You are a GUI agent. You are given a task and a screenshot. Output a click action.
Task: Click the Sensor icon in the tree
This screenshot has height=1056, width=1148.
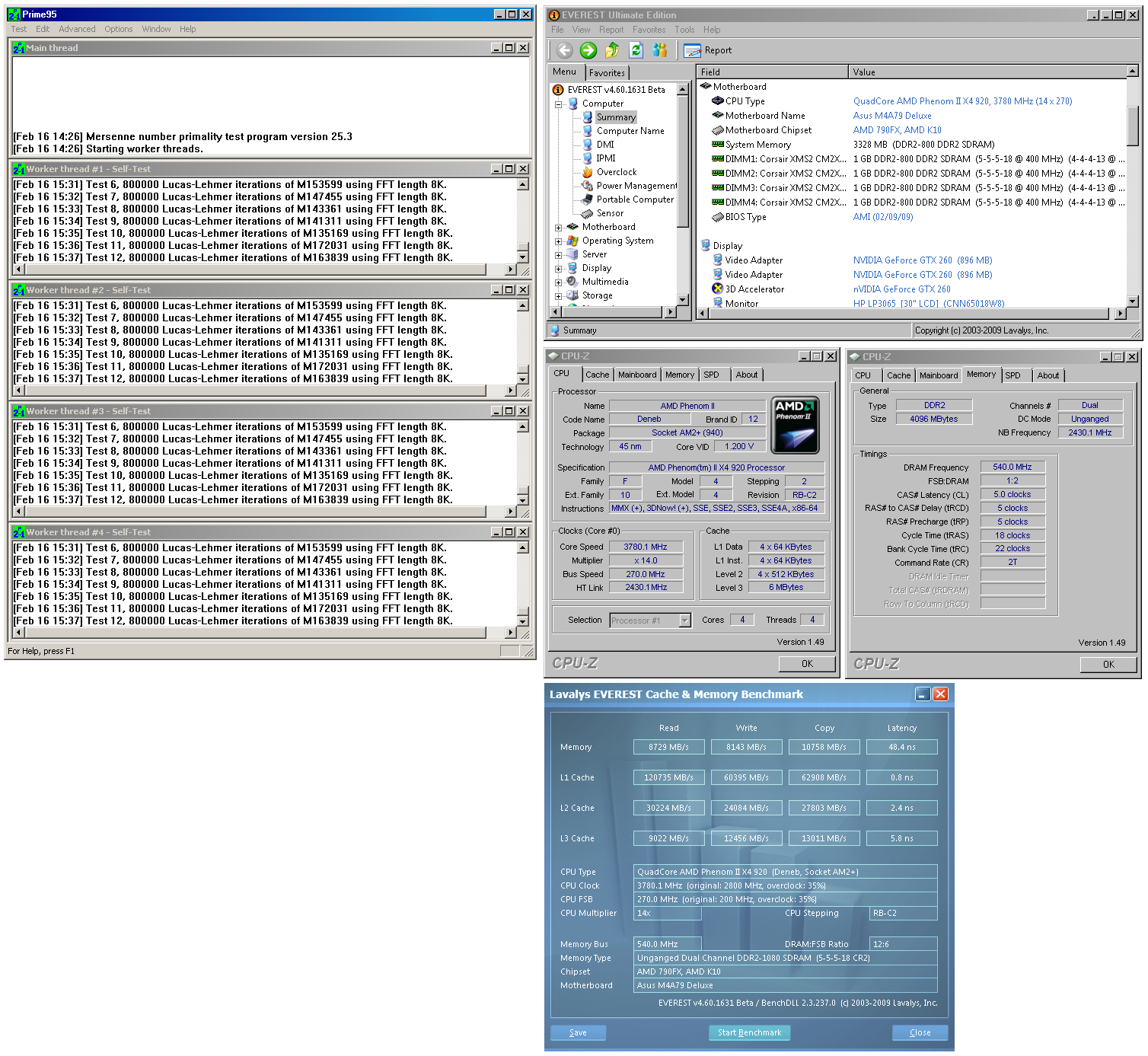tap(588, 213)
